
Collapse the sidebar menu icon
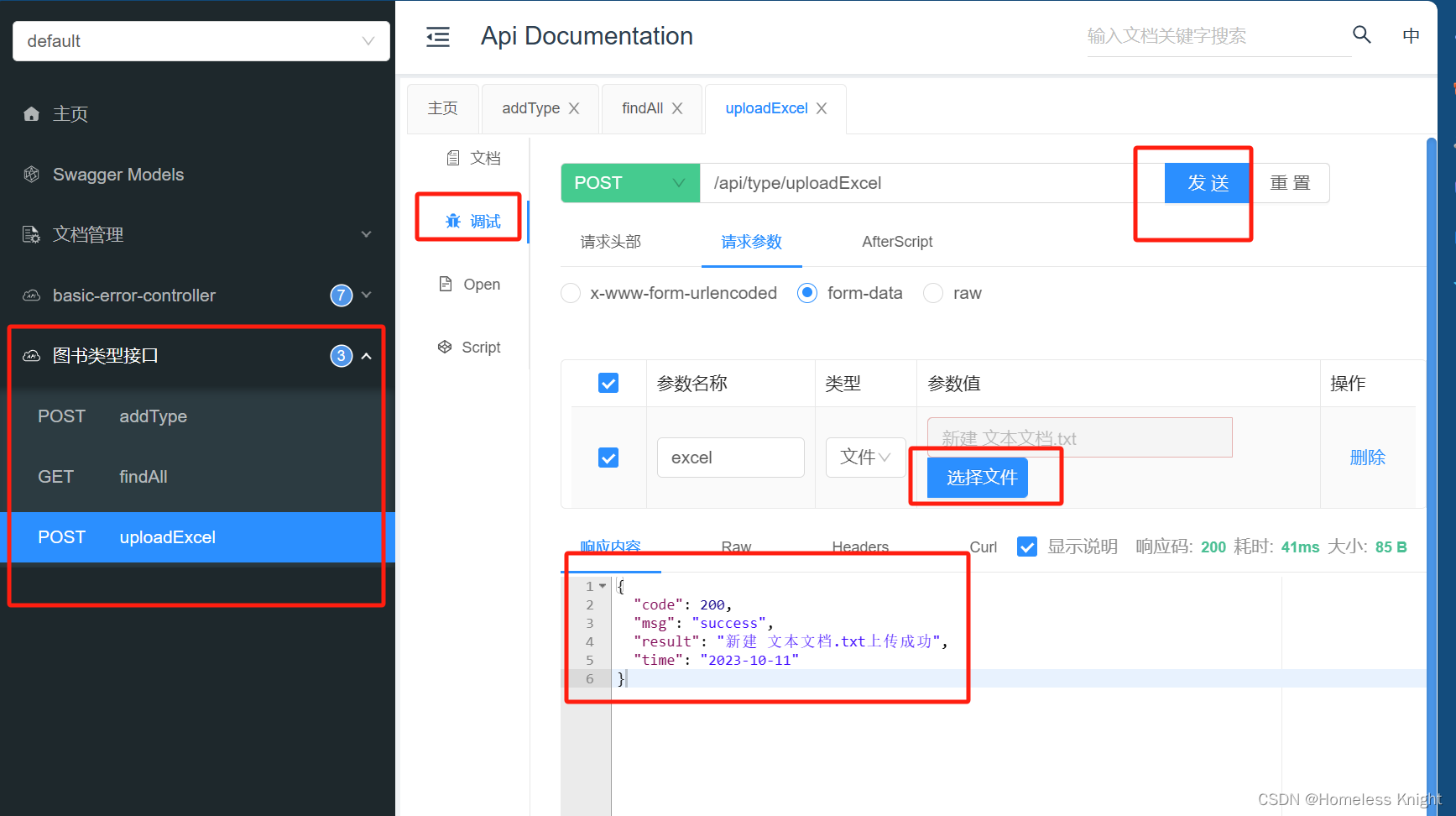point(438,37)
